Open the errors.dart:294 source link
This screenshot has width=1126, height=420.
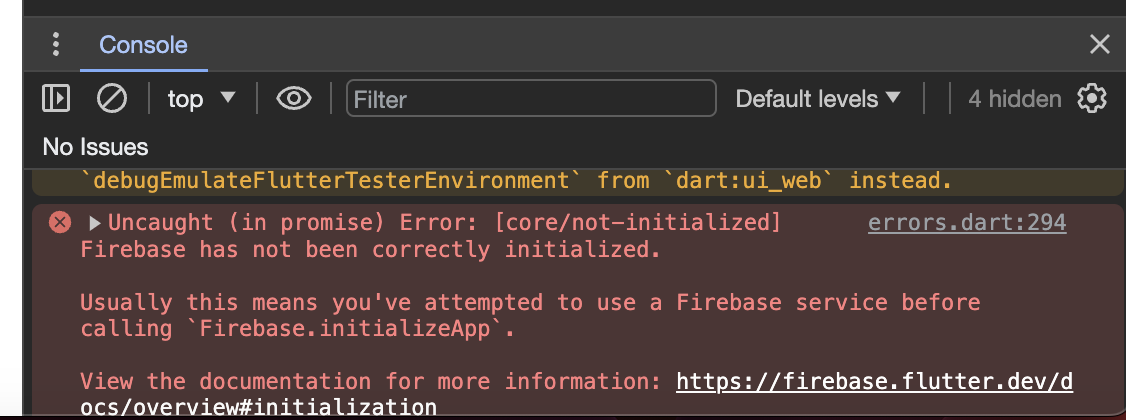pyautogui.click(x=966, y=222)
